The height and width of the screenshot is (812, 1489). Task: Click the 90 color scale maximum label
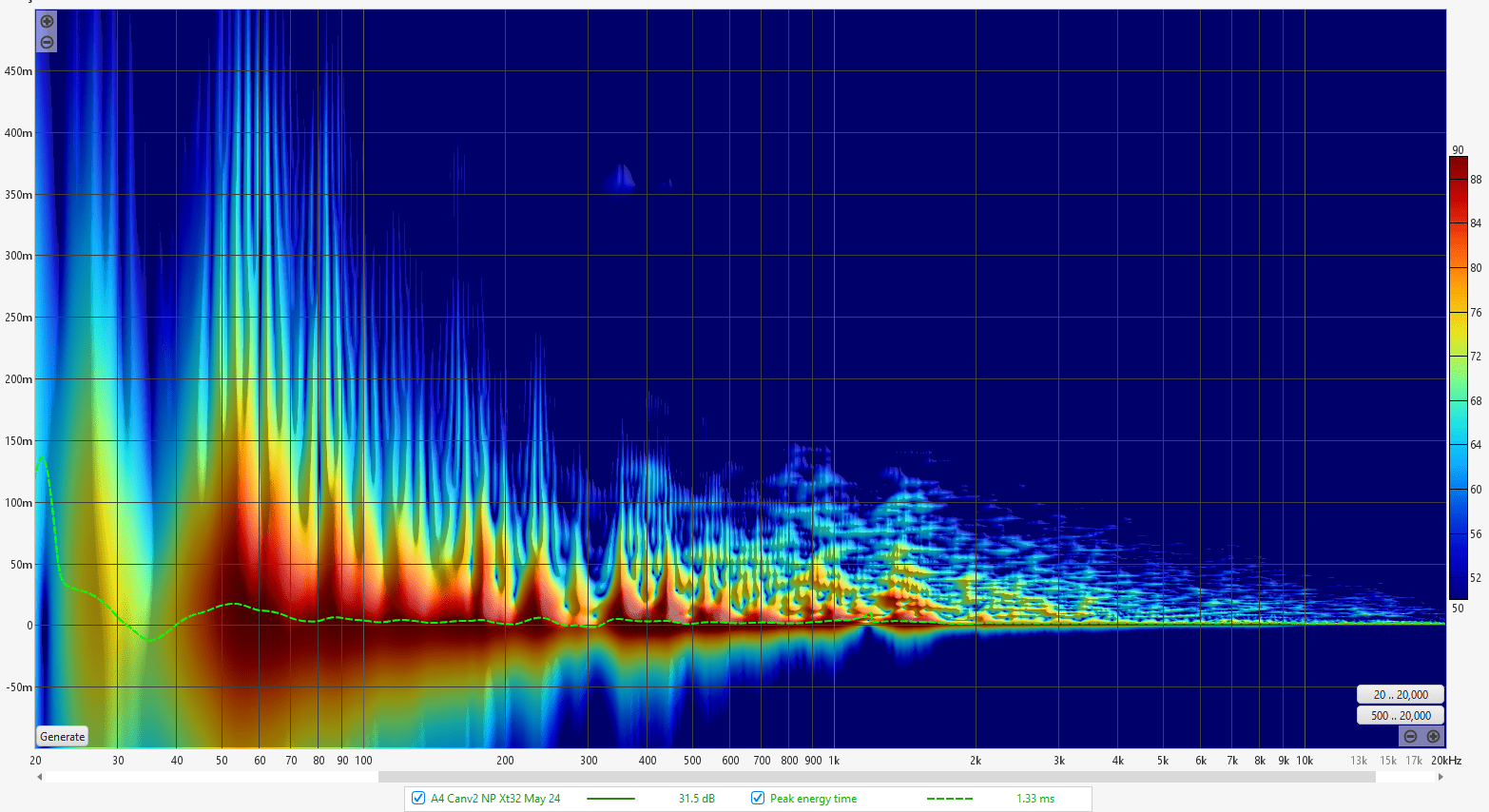1458,150
